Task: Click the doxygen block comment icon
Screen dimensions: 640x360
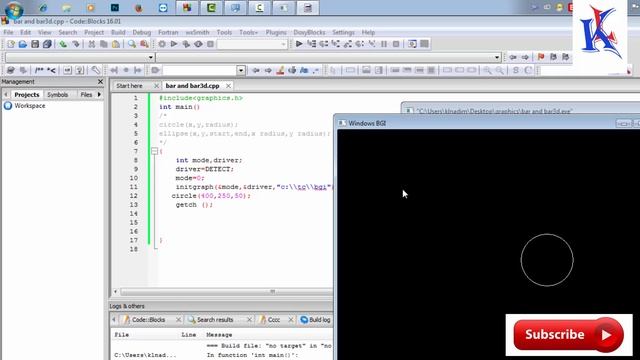Action: coord(39,70)
